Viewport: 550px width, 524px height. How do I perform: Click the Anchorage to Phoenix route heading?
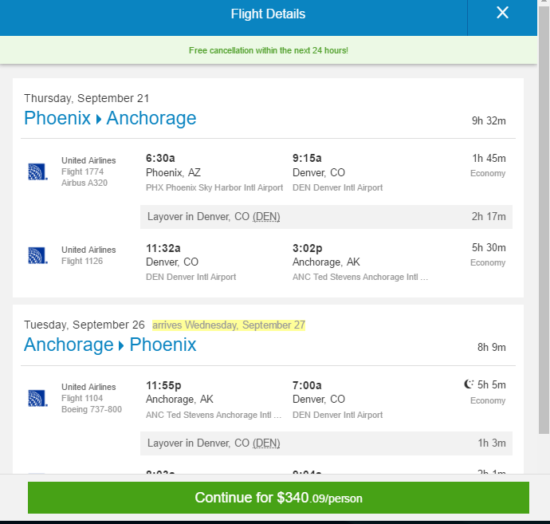click(x=110, y=345)
